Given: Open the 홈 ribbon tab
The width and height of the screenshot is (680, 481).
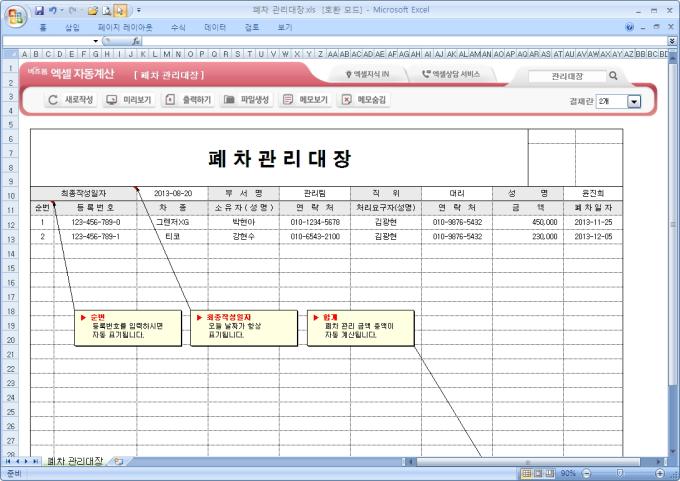Looking at the screenshot, I should [43, 27].
